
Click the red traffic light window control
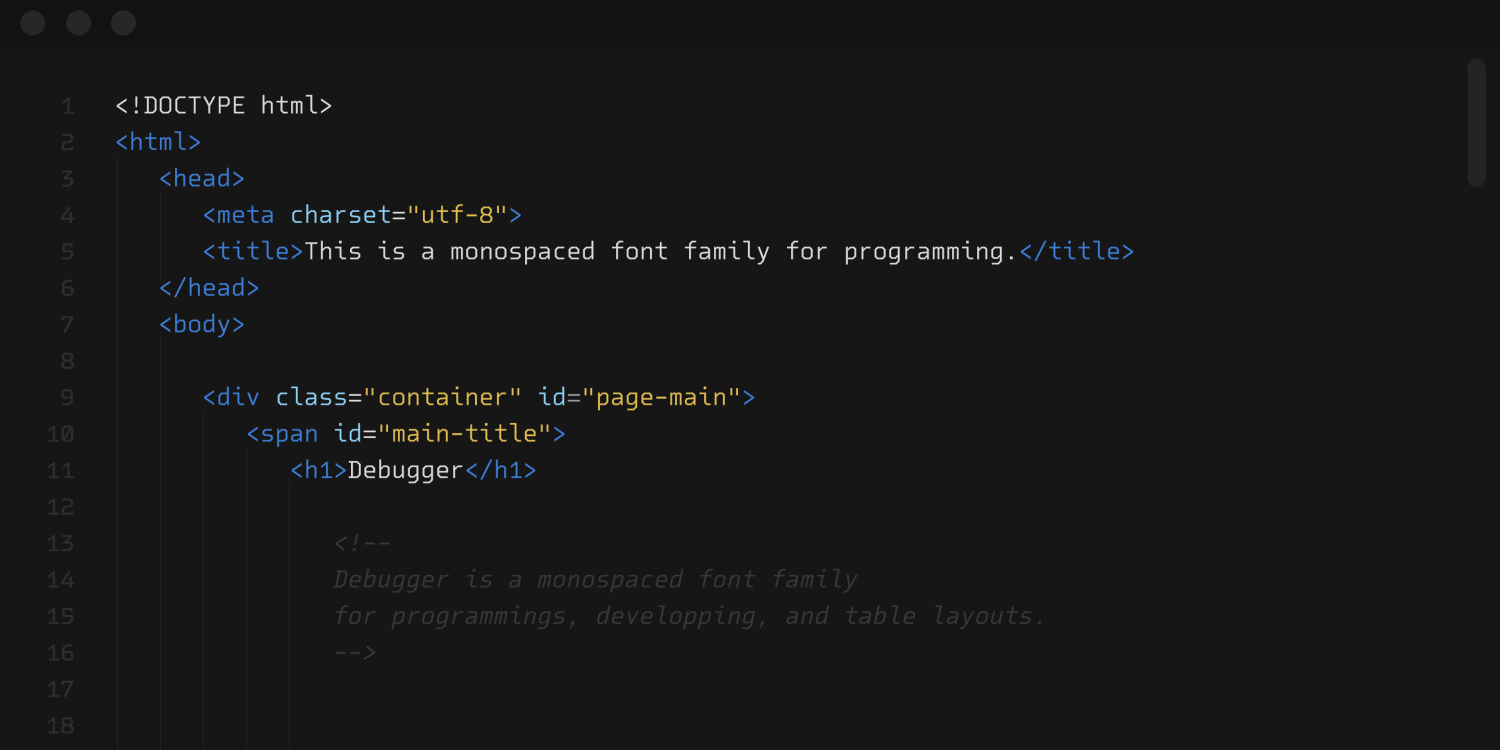pos(32,22)
